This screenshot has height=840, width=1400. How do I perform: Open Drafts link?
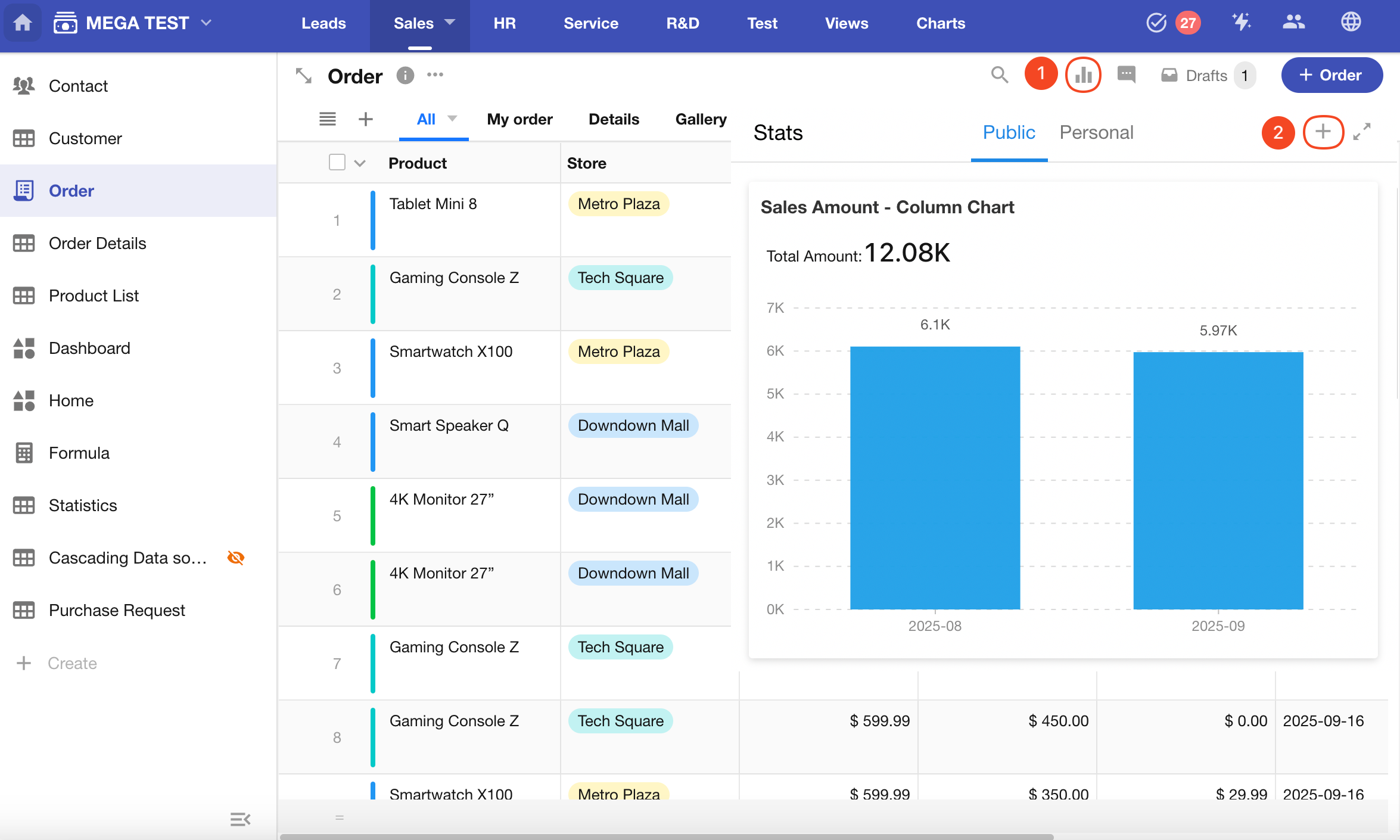click(1206, 76)
